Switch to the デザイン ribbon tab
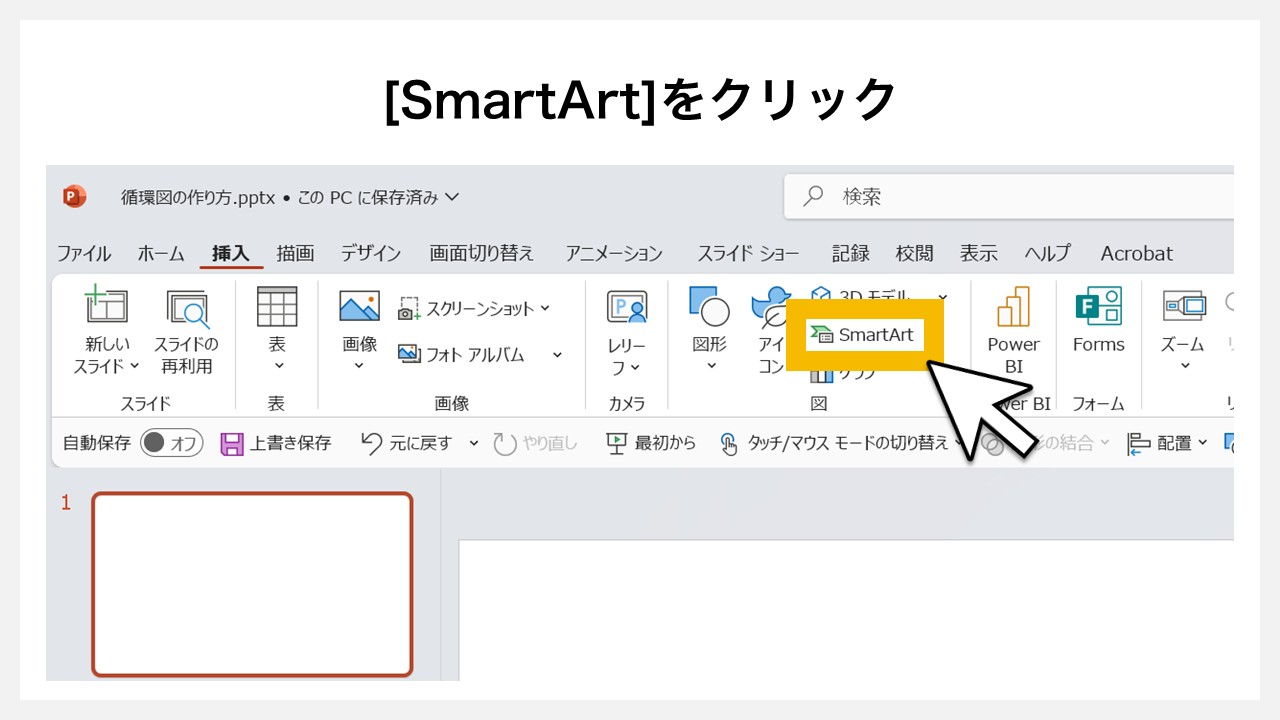This screenshot has width=1280, height=720. (x=370, y=253)
